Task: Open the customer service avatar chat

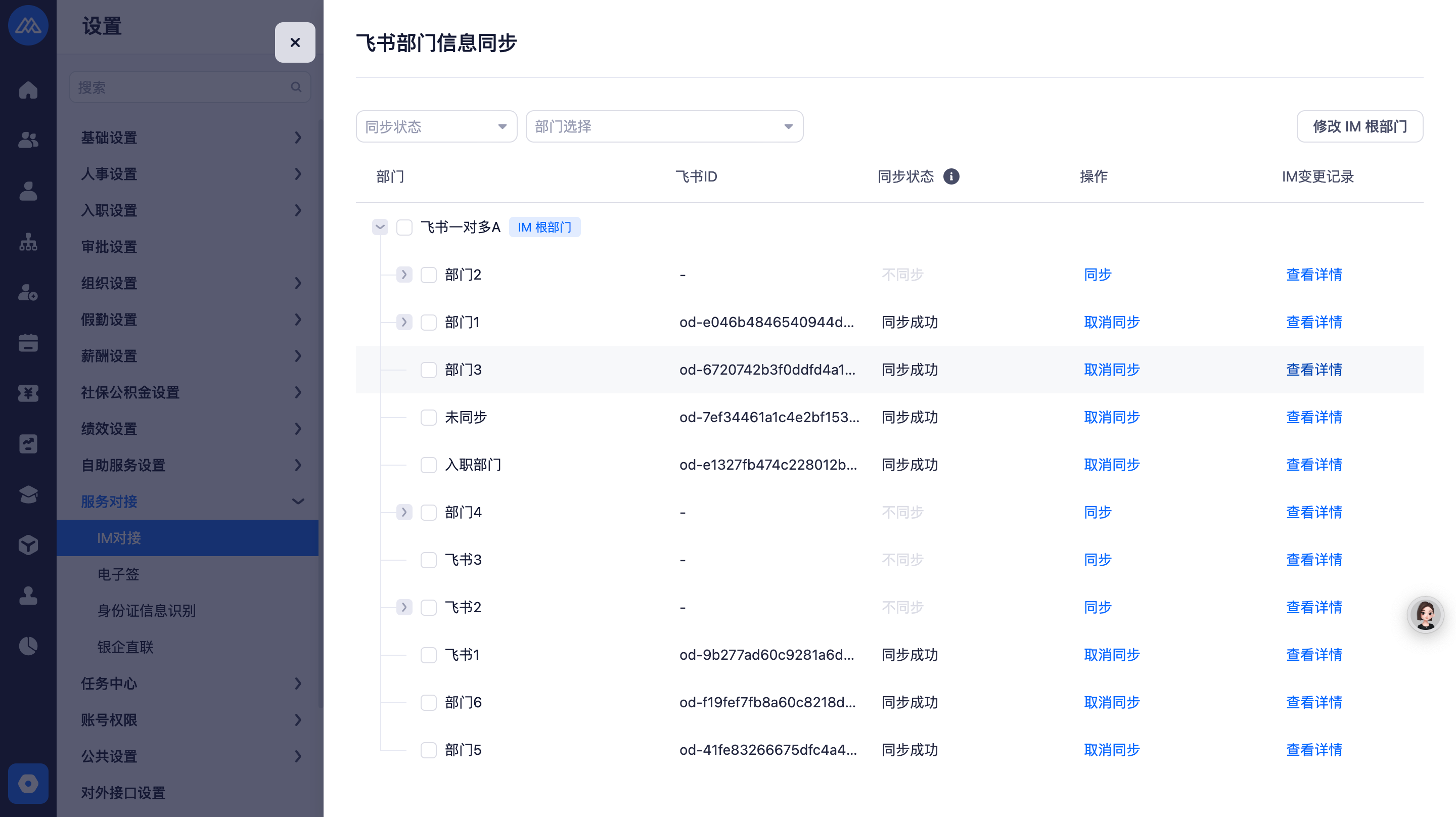Action: (1425, 615)
